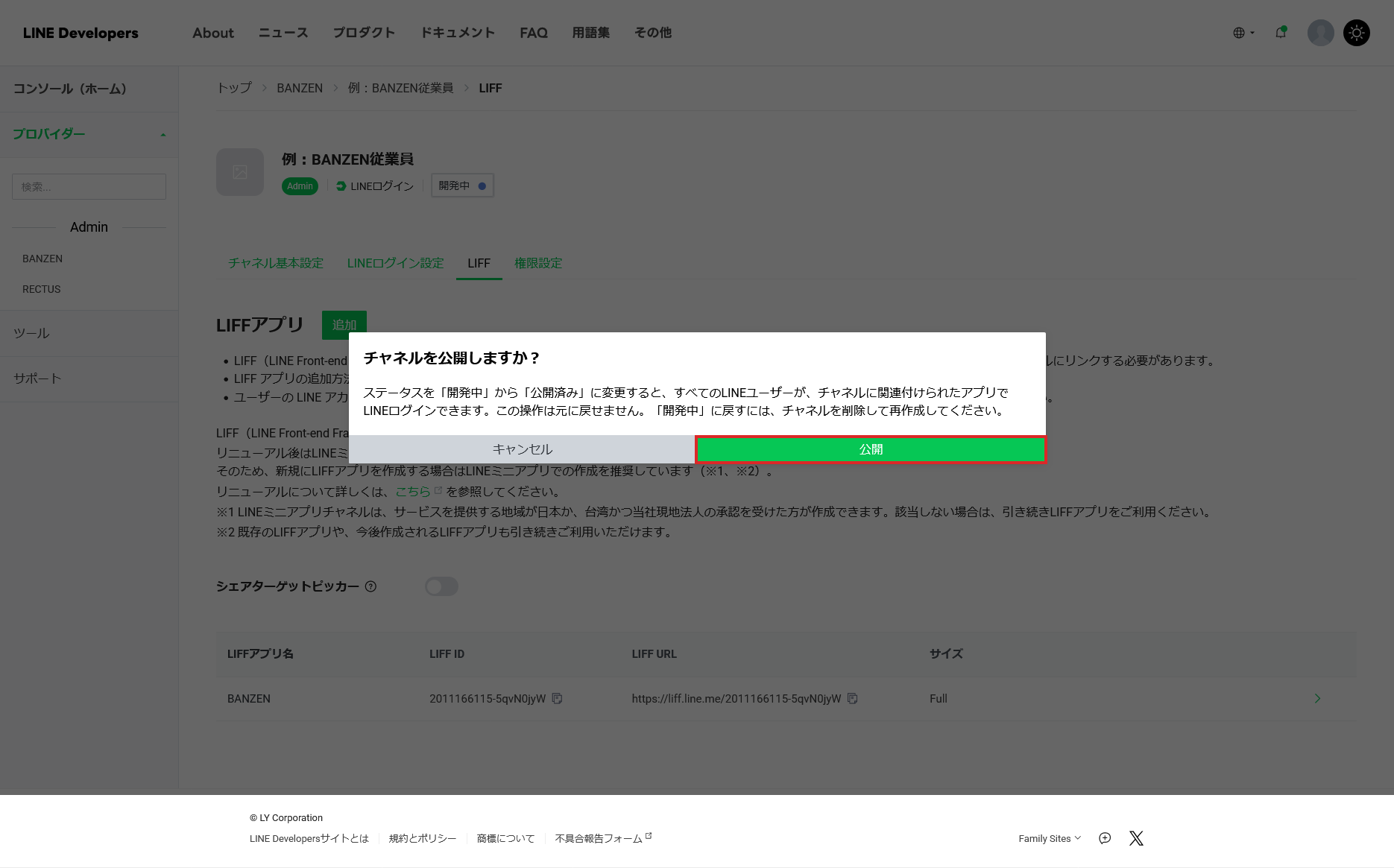Open the ドキュメント menu
Image resolution: width=1394 pixels, height=868 pixels.
[458, 33]
